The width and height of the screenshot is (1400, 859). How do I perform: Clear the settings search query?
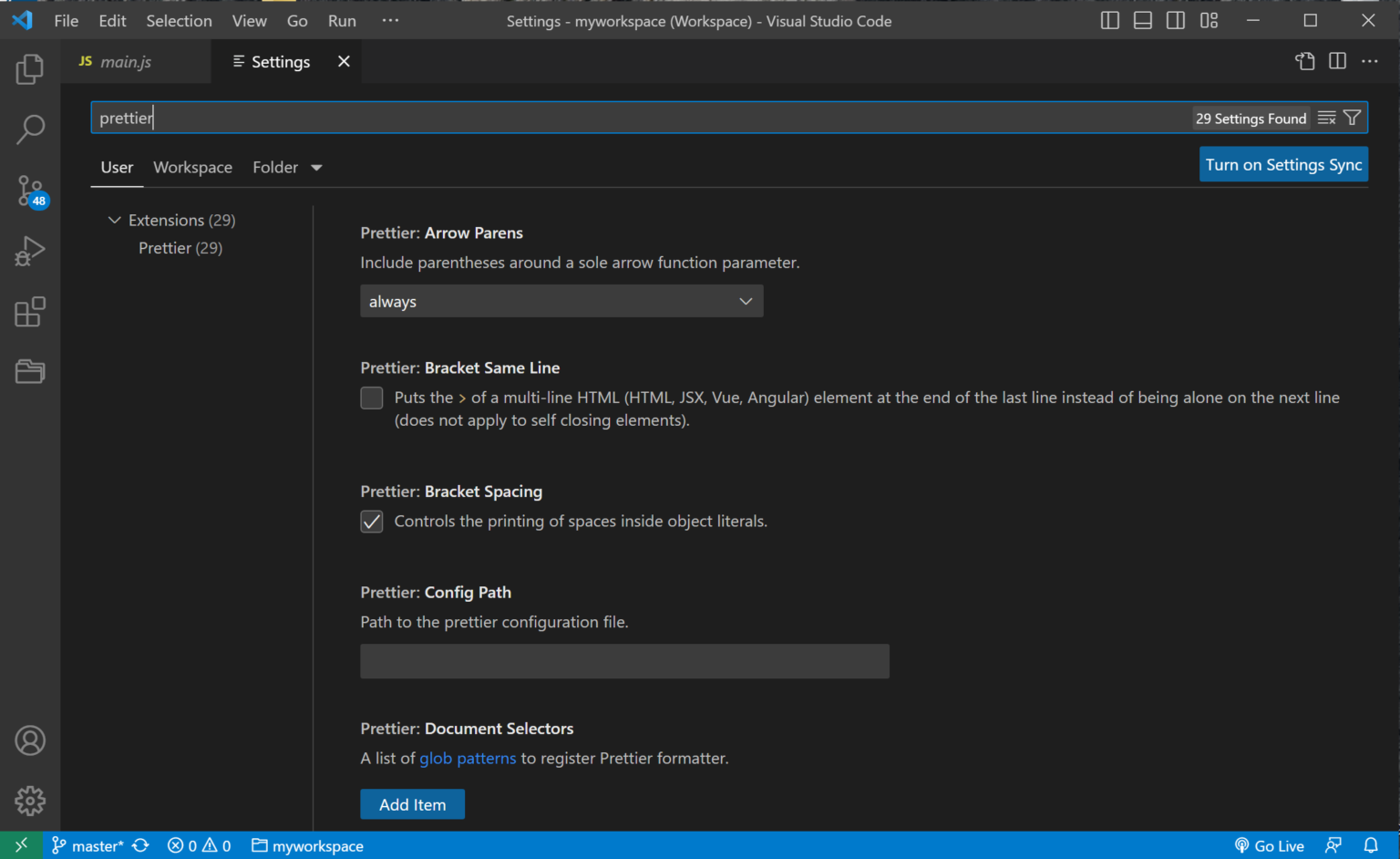coord(1327,117)
